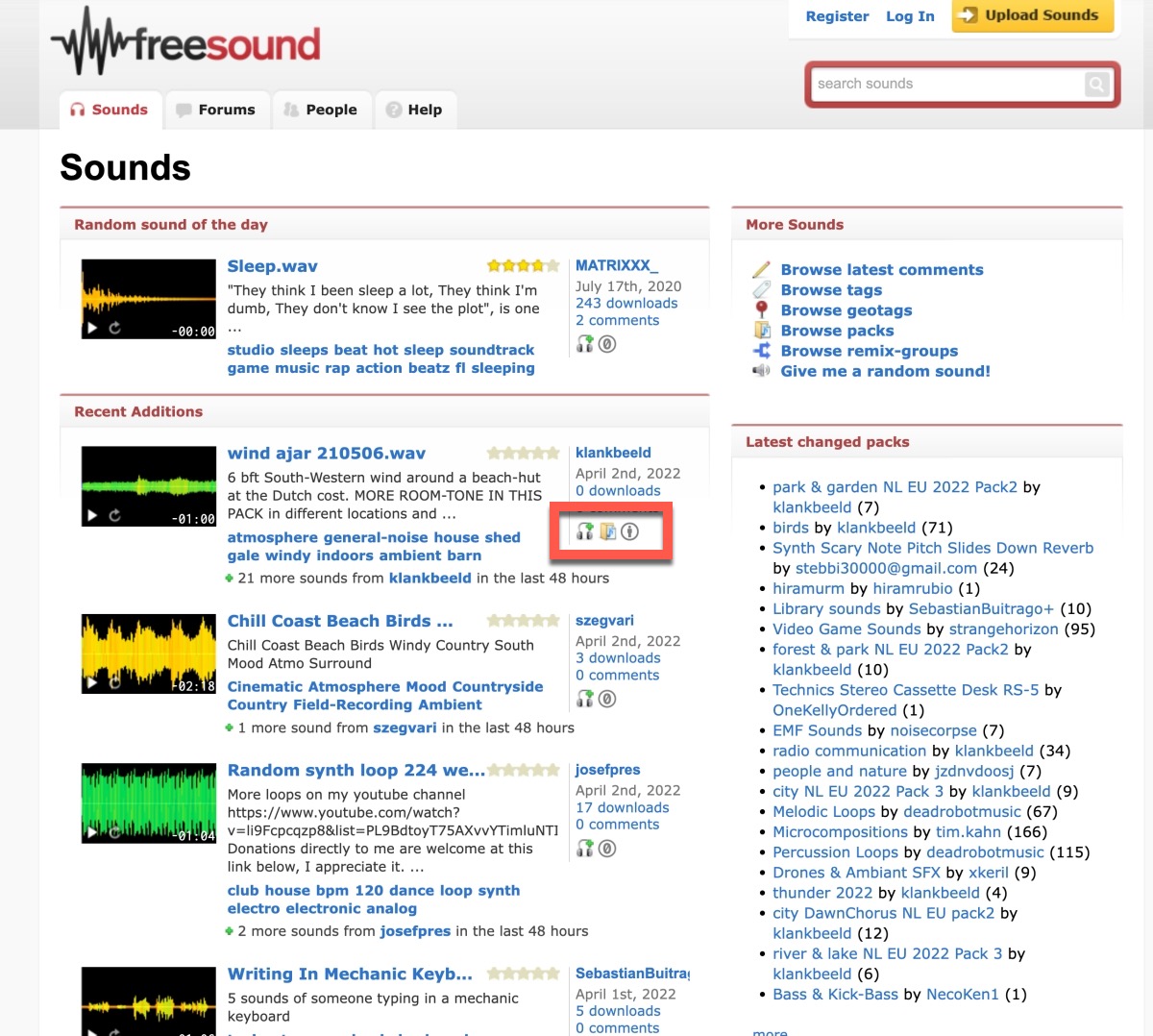This screenshot has width=1153, height=1036.
Task: Click the remix icon beside Browse remix-groups
Action: click(x=762, y=350)
